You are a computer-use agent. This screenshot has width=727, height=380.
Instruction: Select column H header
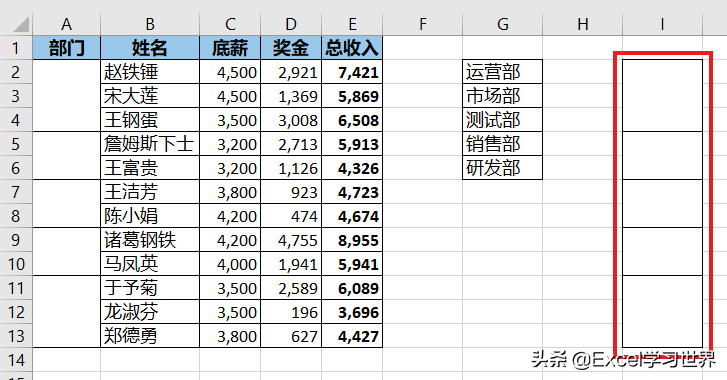(582, 24)
